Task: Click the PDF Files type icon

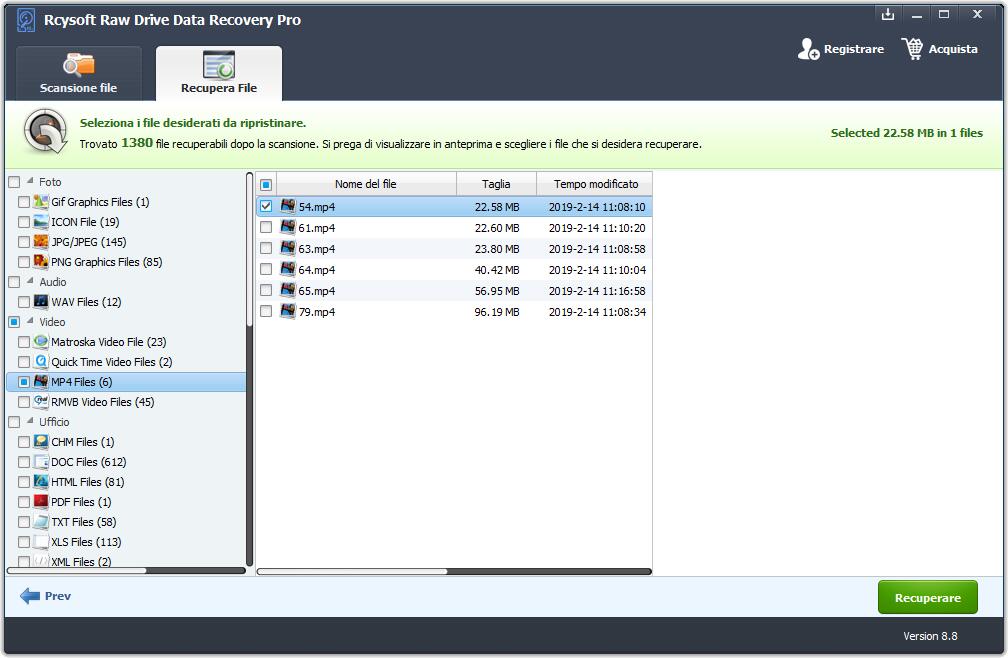Action: point(41,502)
